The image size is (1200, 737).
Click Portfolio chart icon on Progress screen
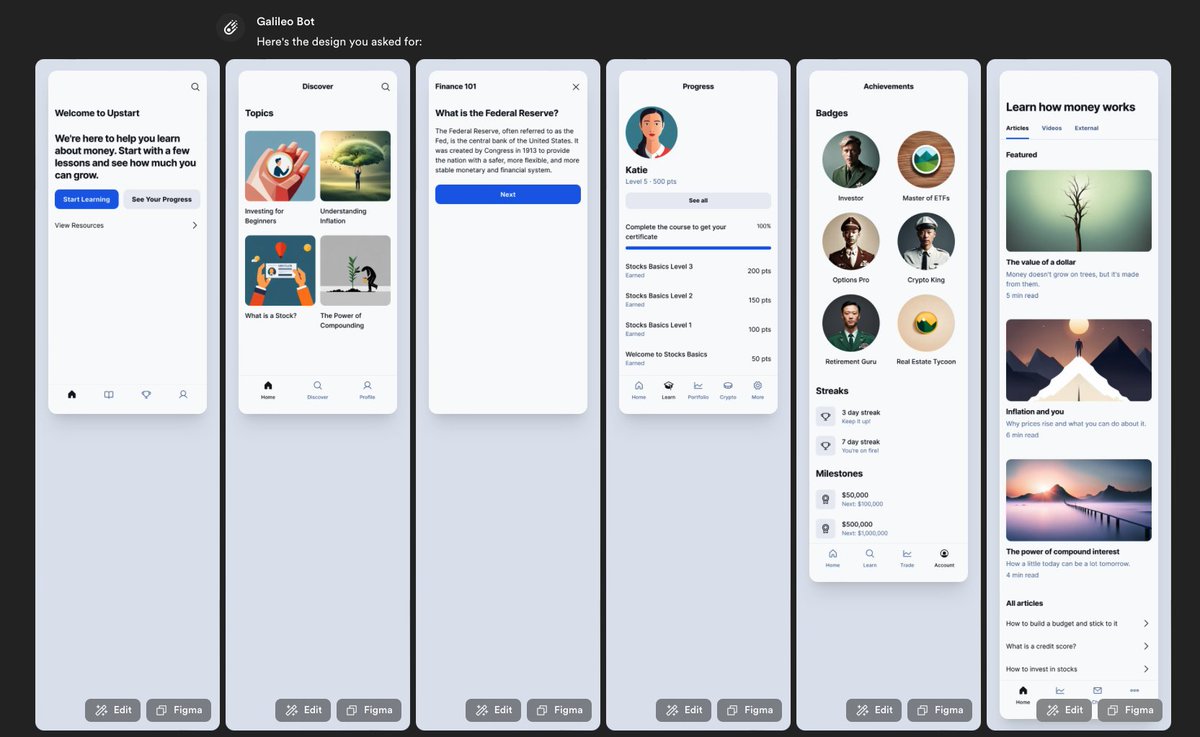698,385
